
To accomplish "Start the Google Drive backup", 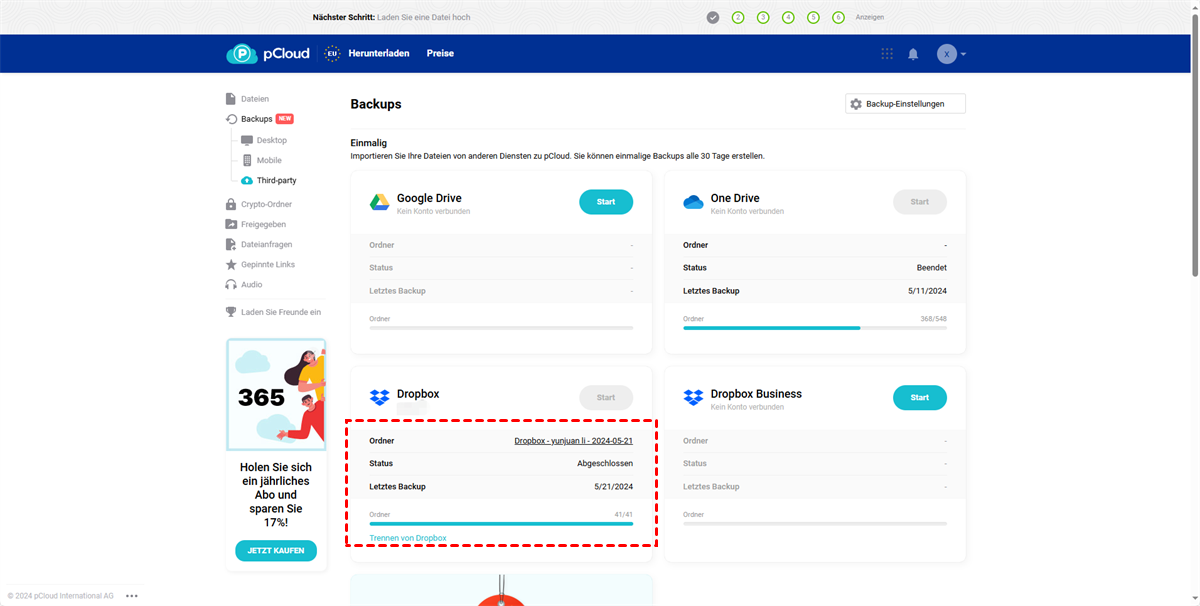I will [606, 202].
